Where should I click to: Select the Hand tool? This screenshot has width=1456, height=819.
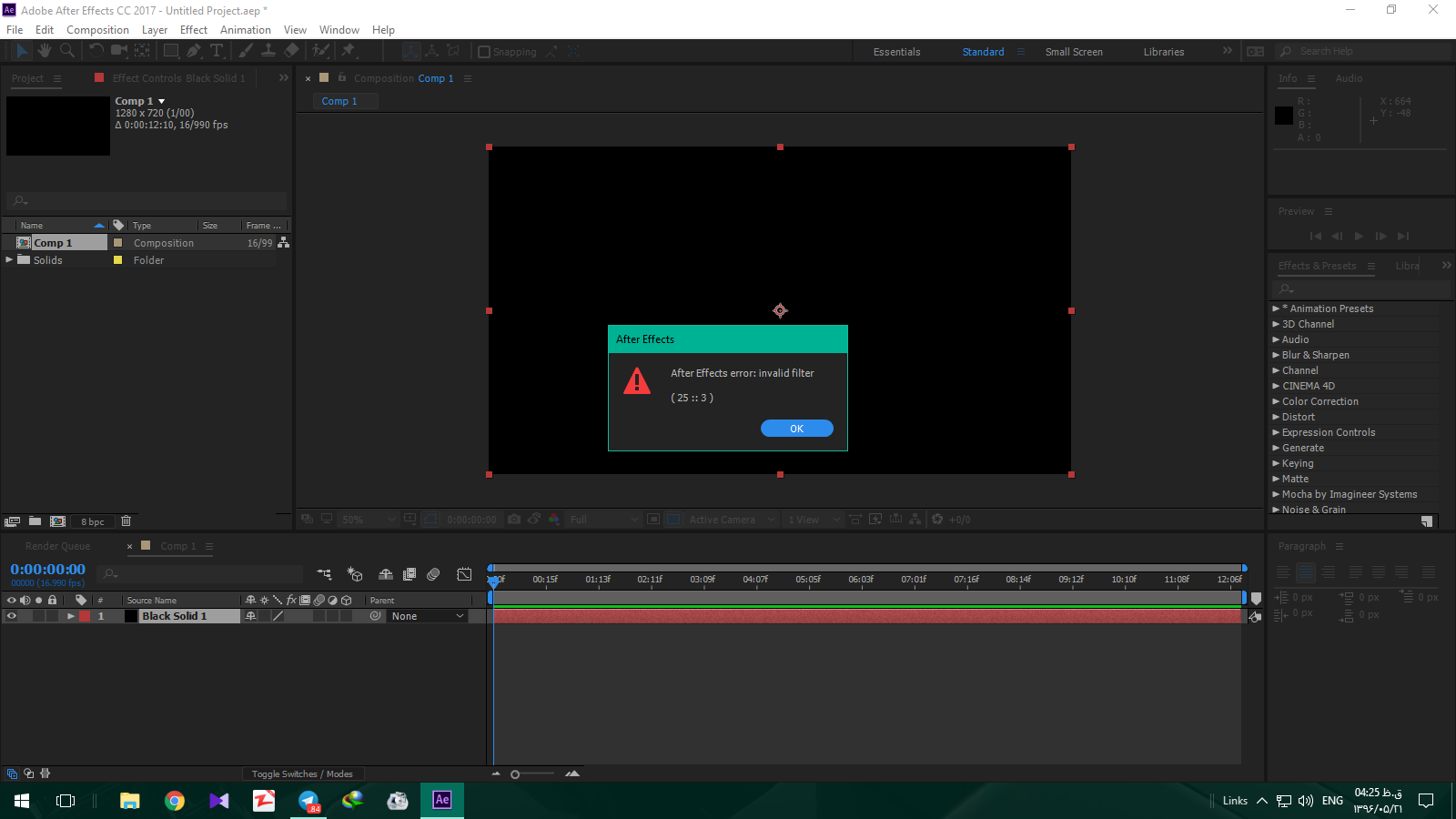44,51
